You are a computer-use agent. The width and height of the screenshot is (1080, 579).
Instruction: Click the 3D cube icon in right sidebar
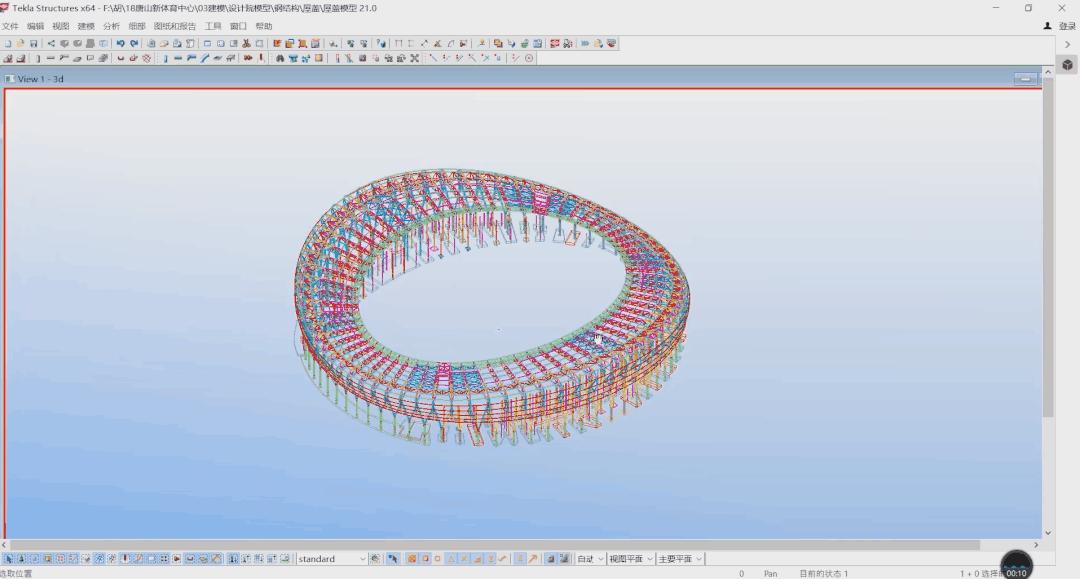click(x=1068, y=65)
